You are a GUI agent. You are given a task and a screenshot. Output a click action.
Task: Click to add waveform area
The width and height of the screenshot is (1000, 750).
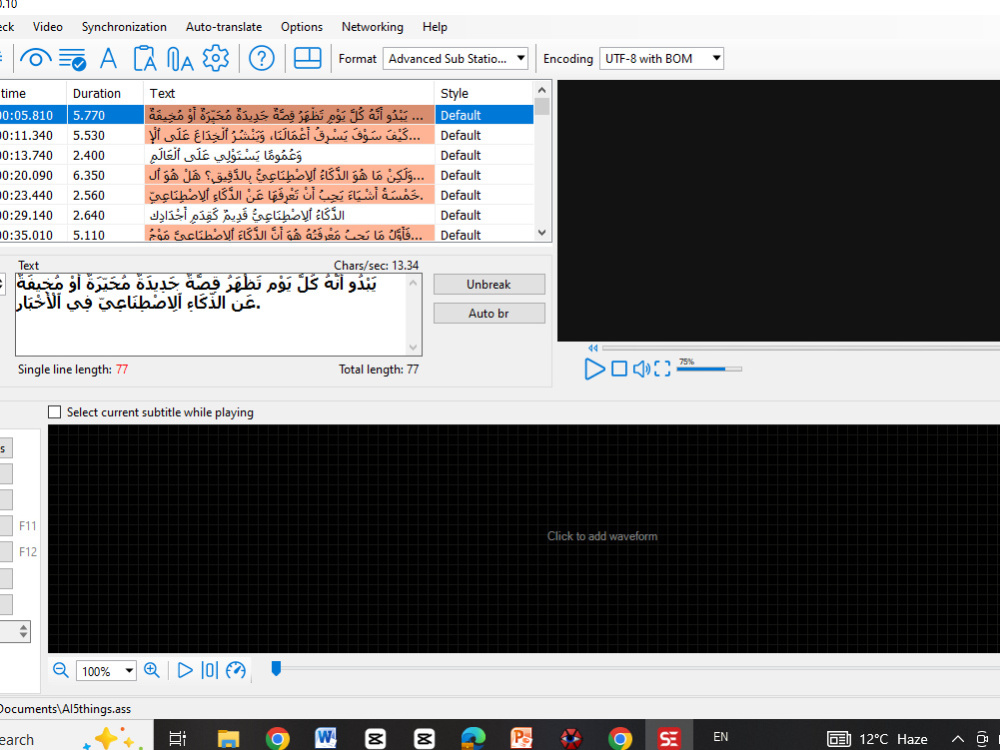[602, 536]
